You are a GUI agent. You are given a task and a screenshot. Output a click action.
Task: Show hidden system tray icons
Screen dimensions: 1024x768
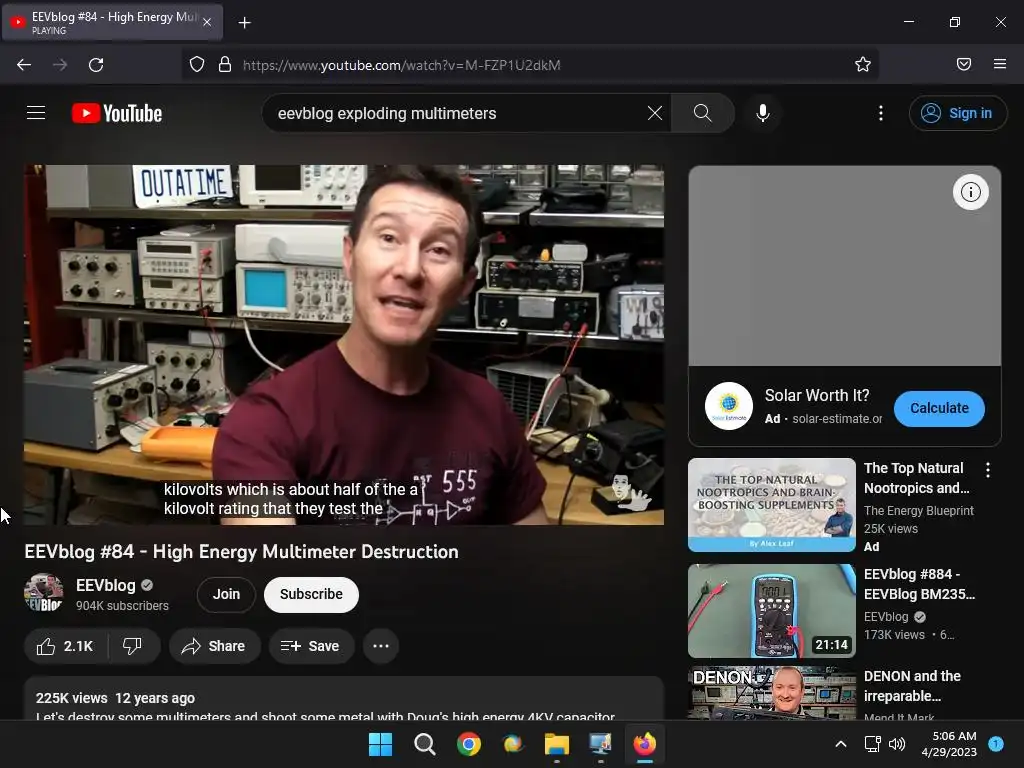[841, 744]
